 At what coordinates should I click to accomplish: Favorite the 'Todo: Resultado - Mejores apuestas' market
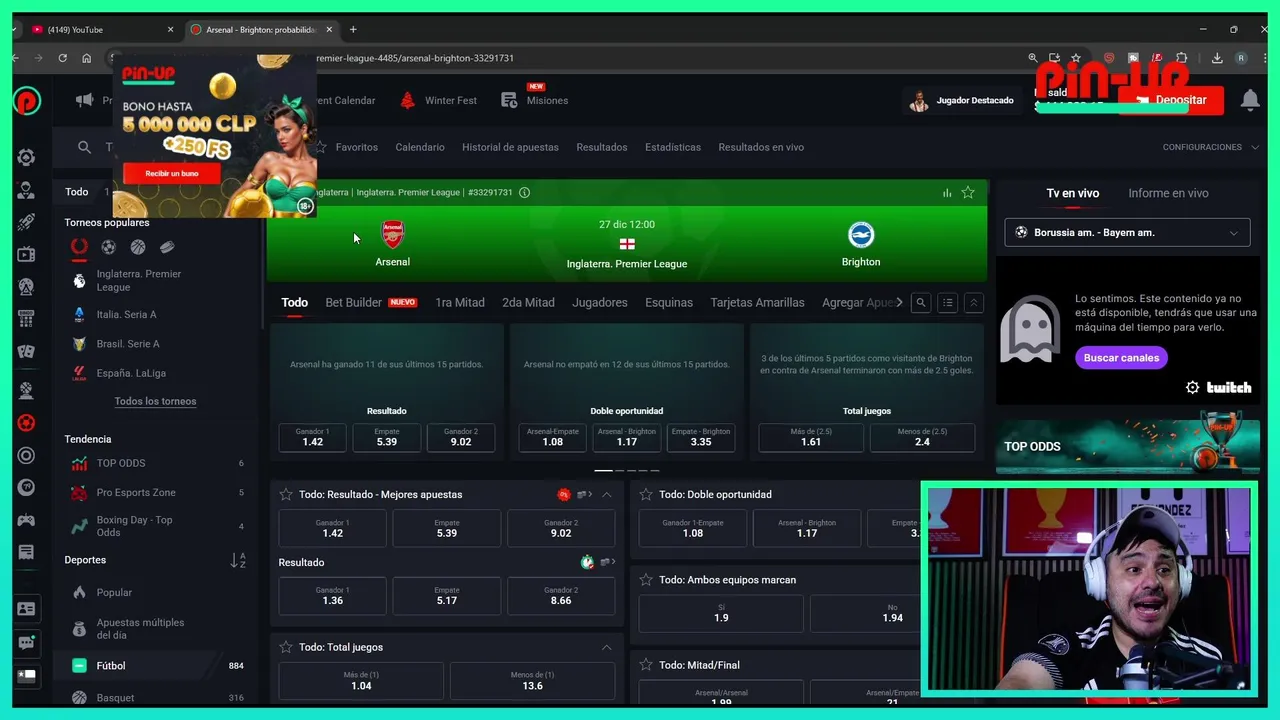(x=286, y=494)
